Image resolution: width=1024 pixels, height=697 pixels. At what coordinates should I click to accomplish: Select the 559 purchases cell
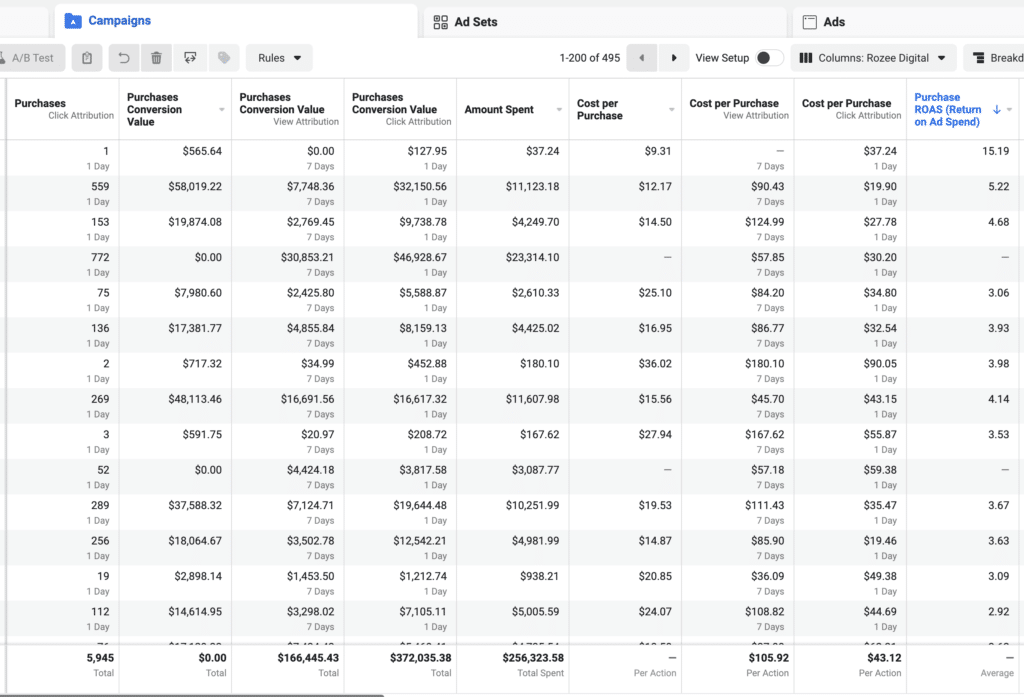pos(101,187)
